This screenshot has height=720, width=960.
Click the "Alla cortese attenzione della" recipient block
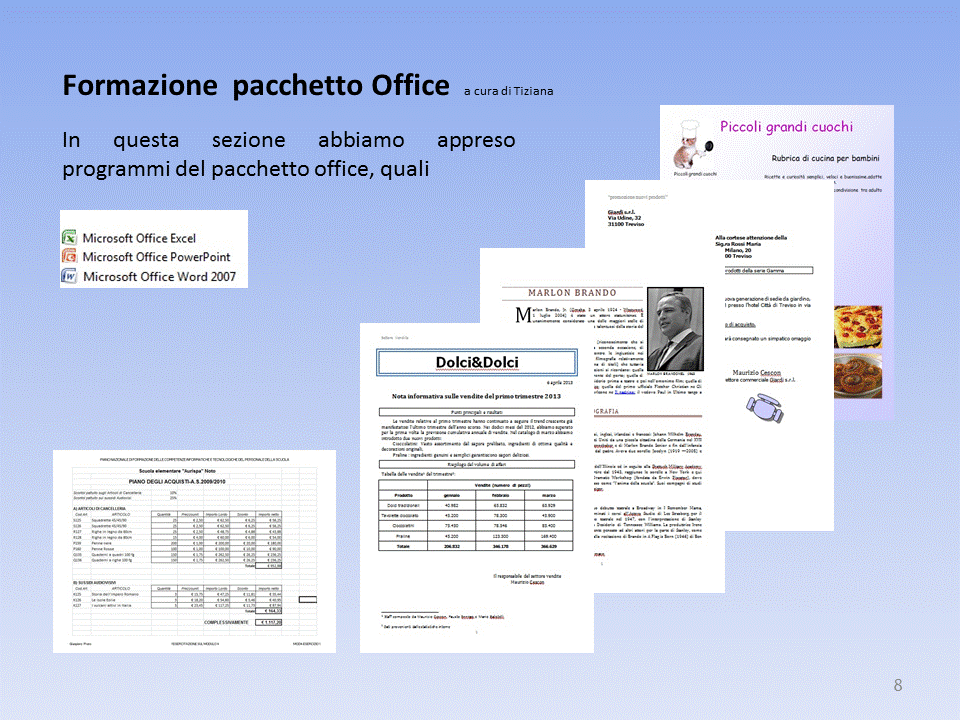click(751, 247)
